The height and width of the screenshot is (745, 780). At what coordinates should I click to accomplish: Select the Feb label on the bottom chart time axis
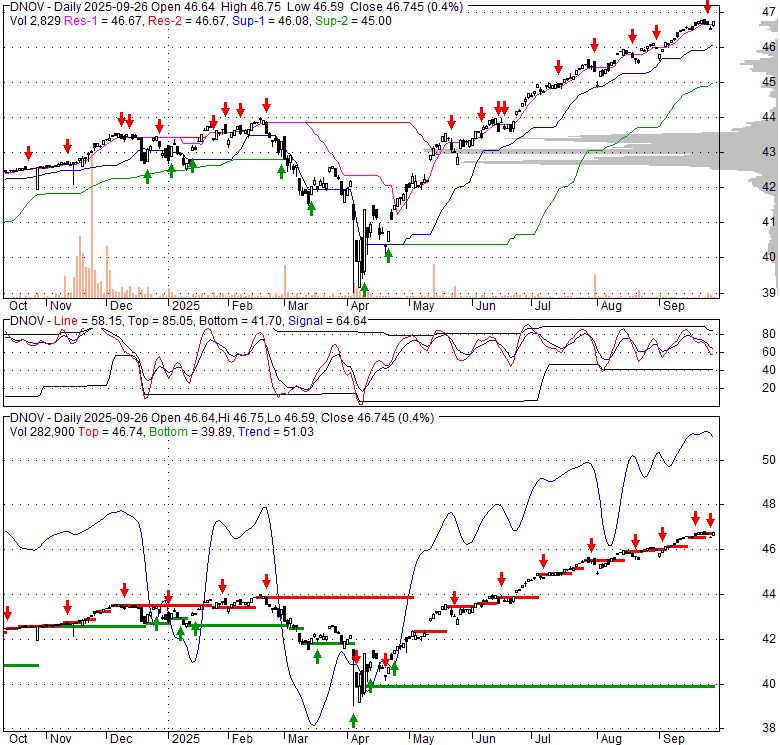[x=242, y=739]
